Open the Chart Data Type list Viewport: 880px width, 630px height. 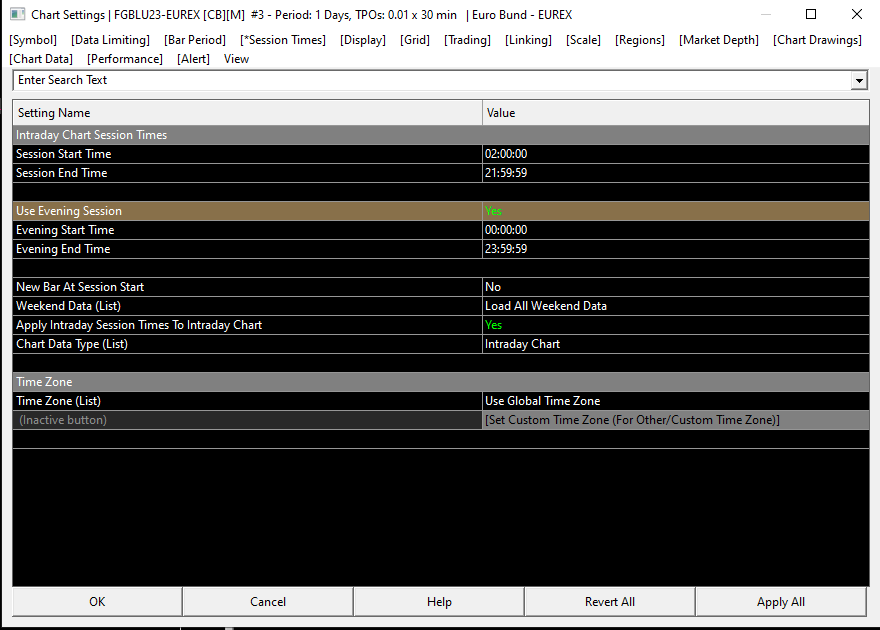[x=675, y=344]
